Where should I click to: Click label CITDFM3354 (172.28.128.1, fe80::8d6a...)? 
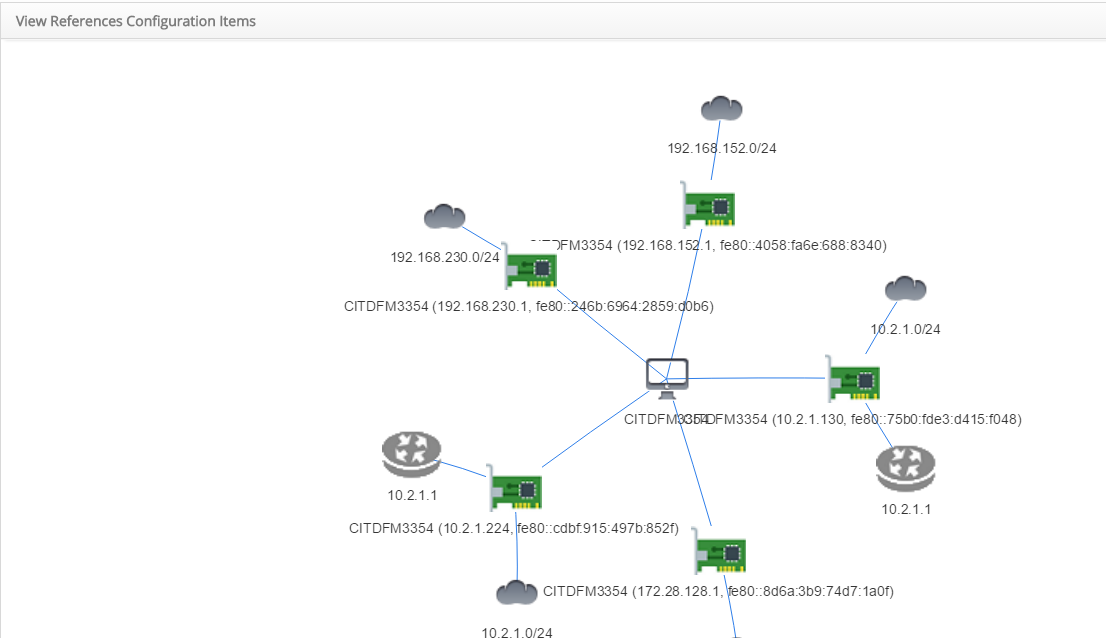pyautogui.click(x=718, y=592)
